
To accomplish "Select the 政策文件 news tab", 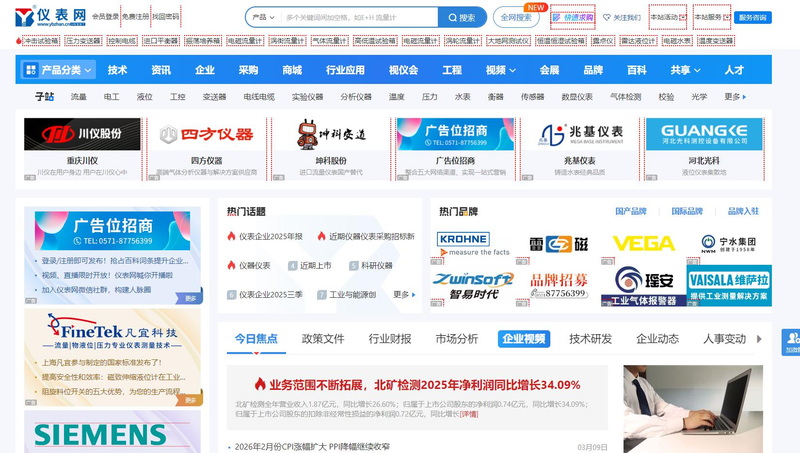I will 323,339.
